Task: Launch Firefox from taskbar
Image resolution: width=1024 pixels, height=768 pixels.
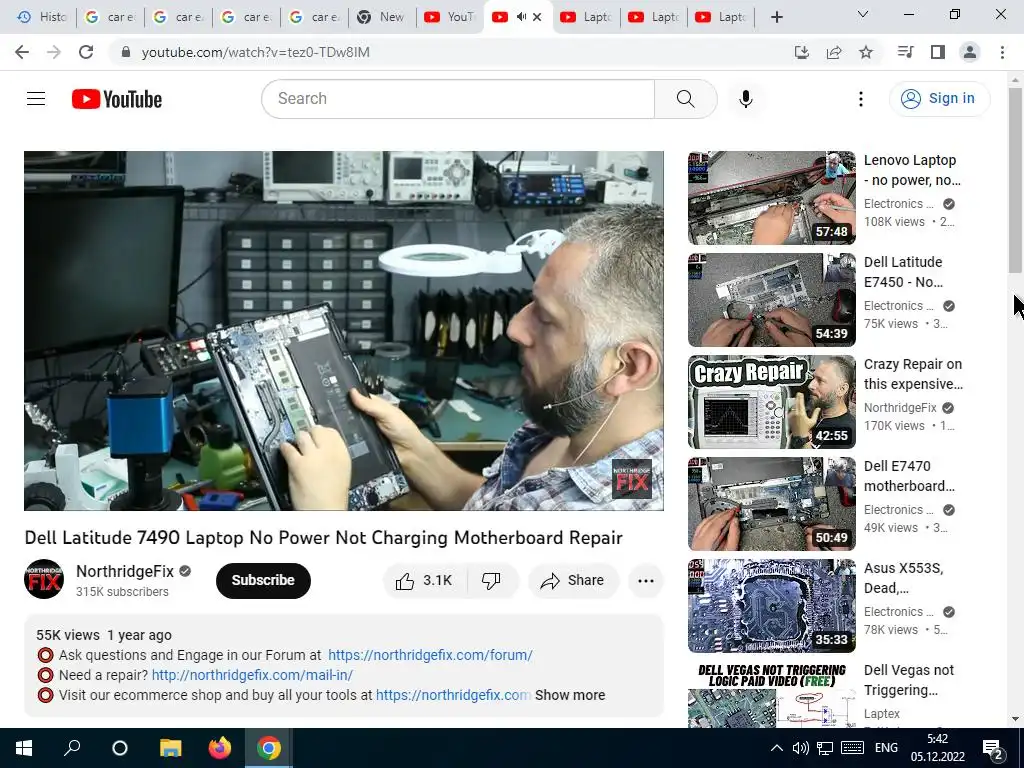Action: click(x=219, y=748)
